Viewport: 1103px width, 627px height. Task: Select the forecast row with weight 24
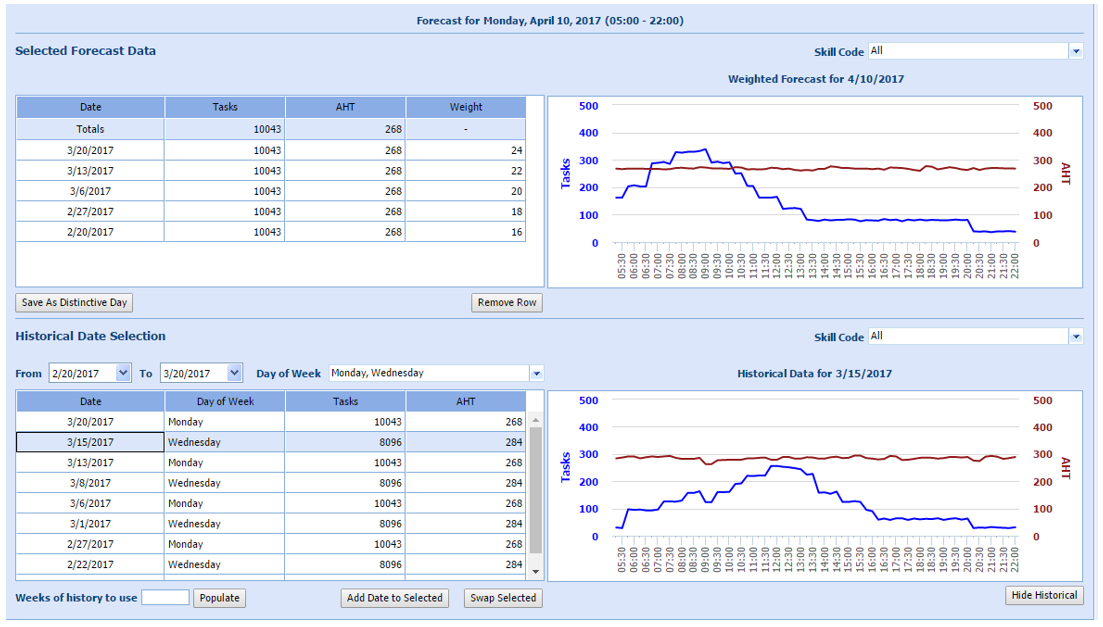point(270,150)
